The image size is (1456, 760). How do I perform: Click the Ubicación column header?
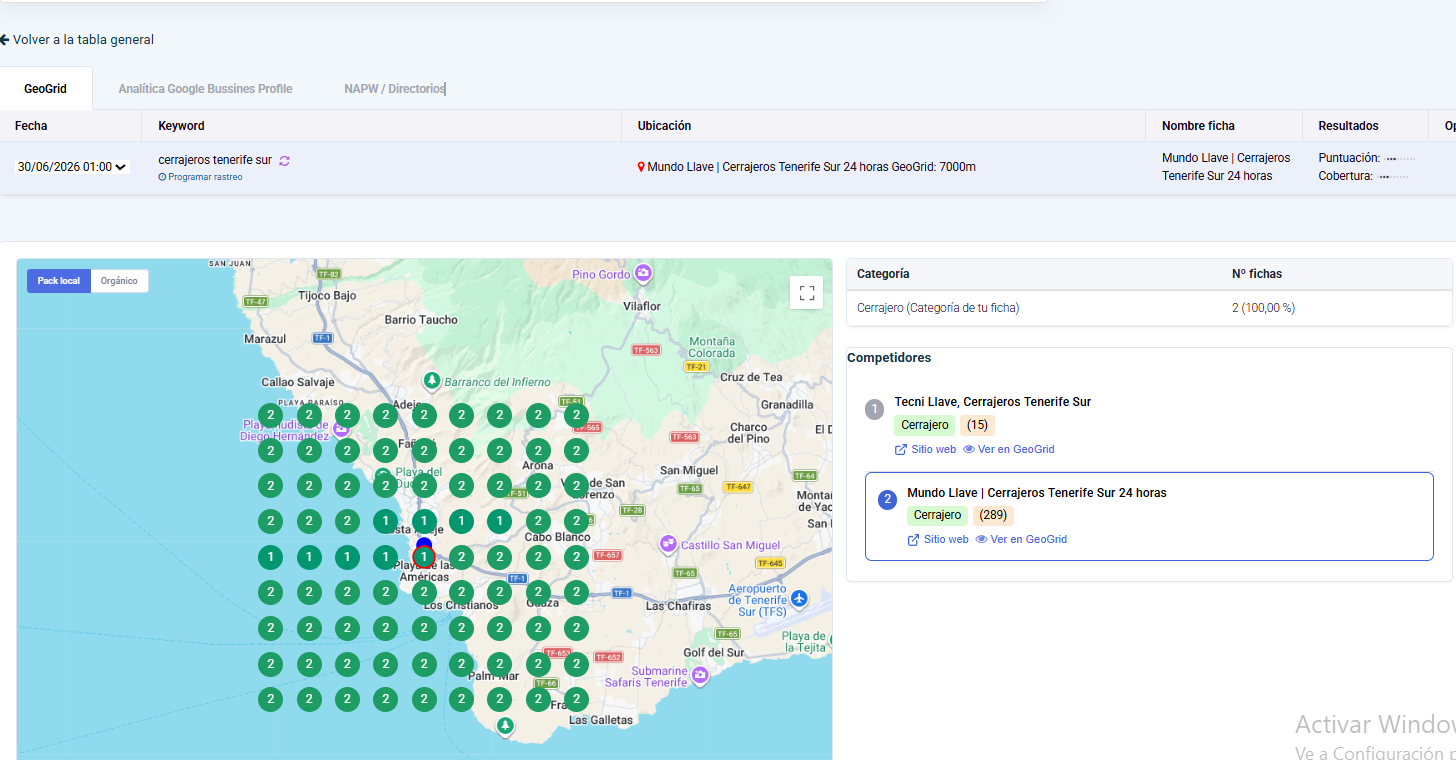tap(664, 126)
